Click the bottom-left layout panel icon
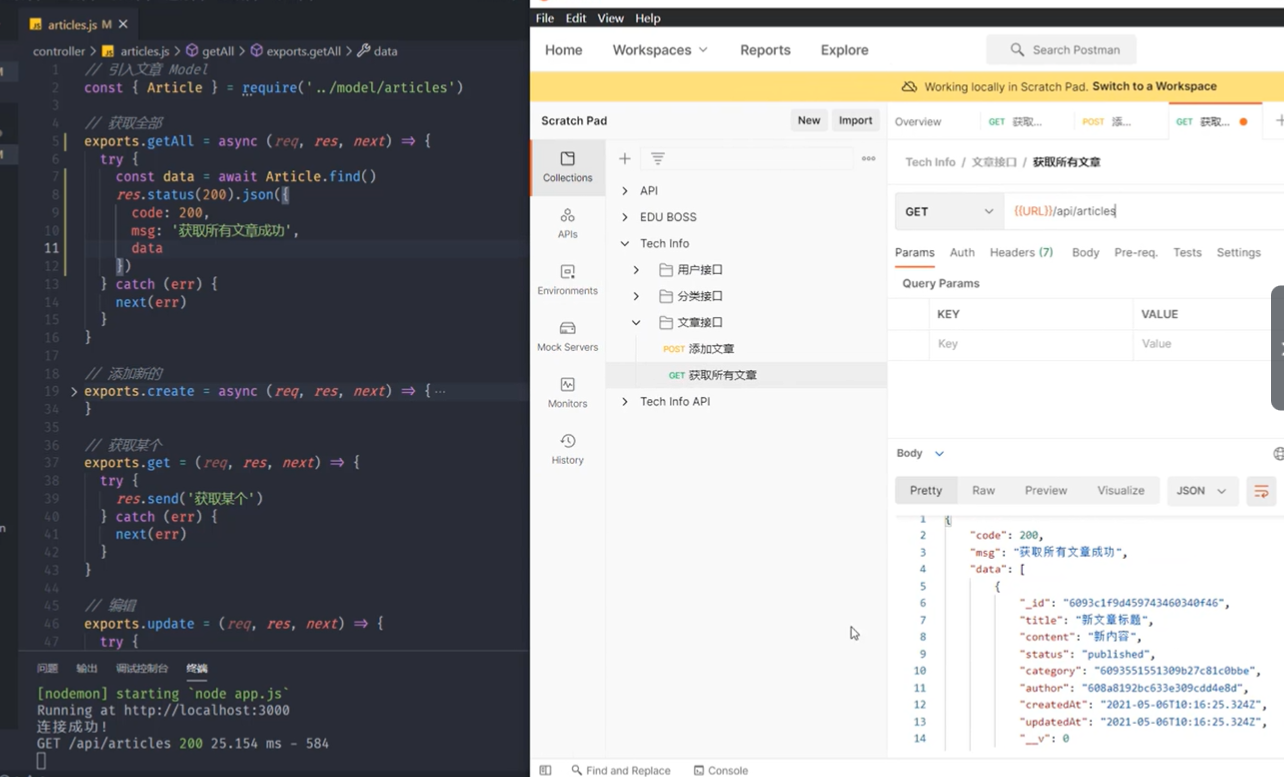 click(545, 770)
